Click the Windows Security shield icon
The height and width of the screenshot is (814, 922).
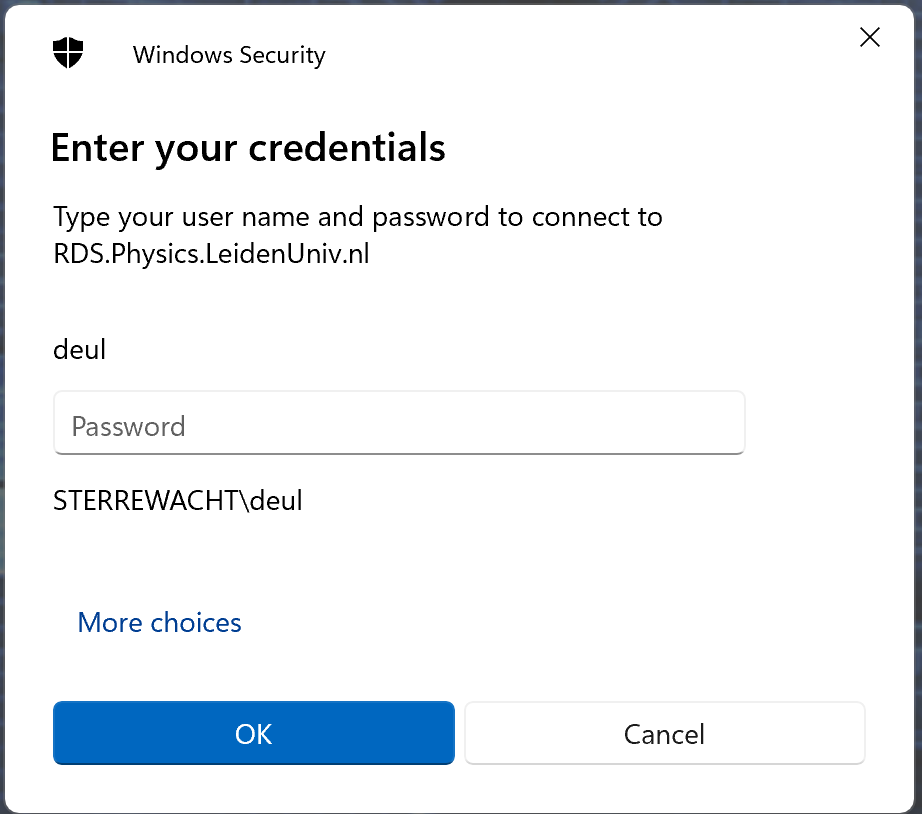pos(68,53)
